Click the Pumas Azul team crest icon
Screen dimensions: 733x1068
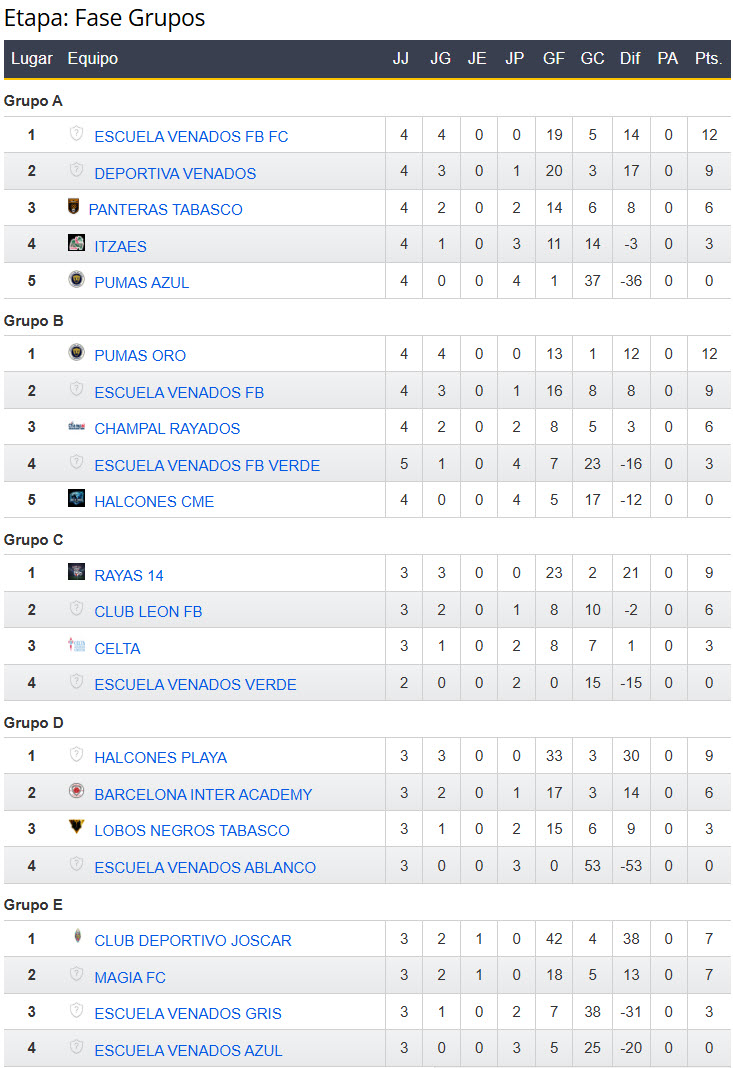[x=76, y=280]
